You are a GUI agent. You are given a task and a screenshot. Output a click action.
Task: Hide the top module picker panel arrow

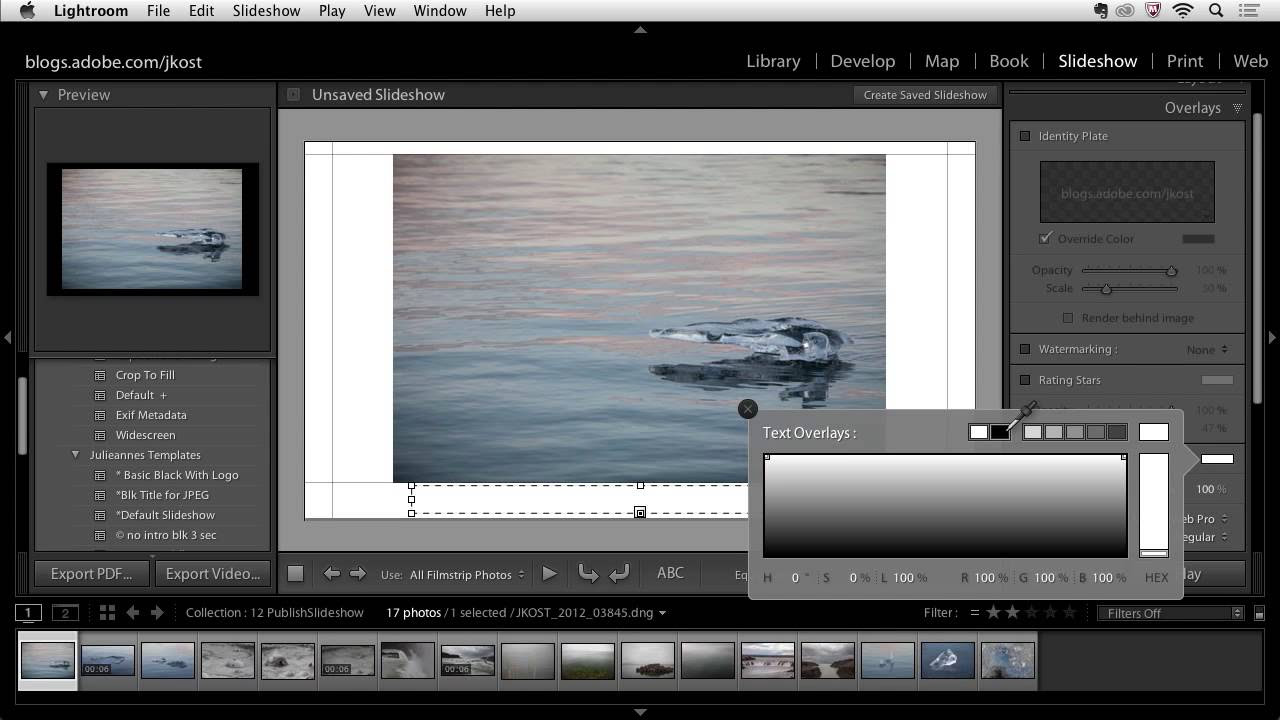pyautogui.click(x=640, y=30)
